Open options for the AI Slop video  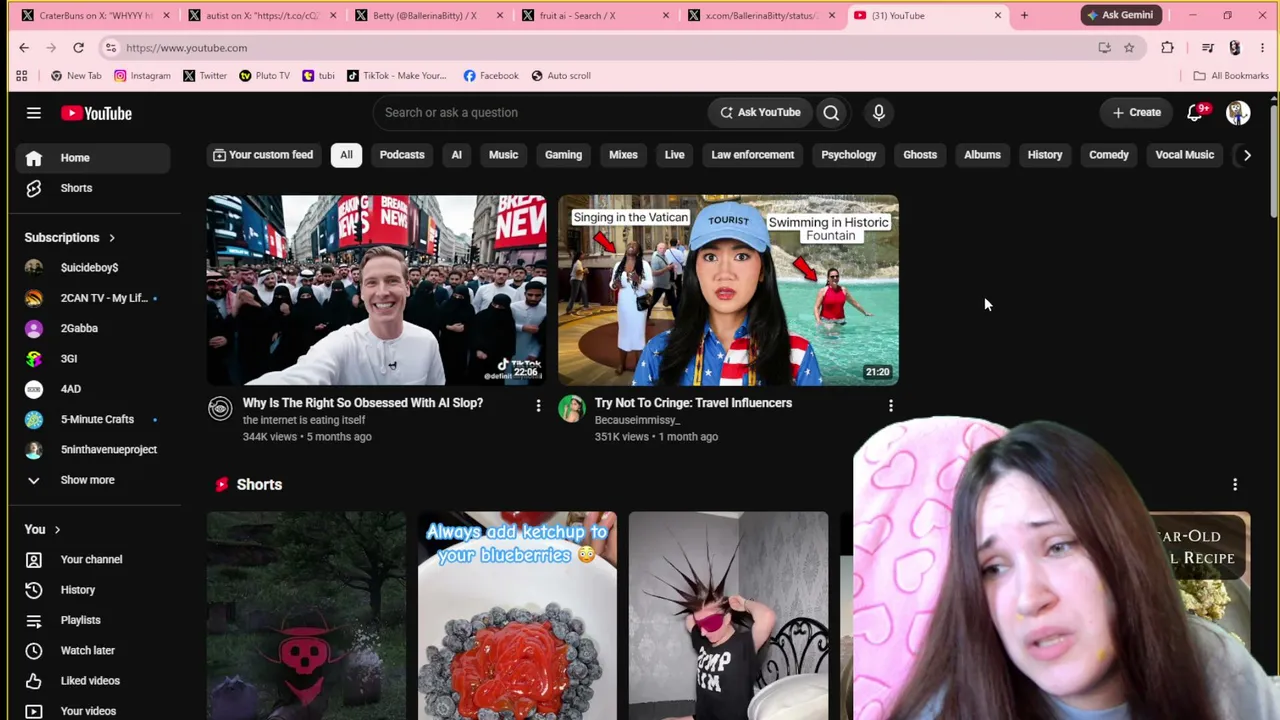[x=538, y=406]
